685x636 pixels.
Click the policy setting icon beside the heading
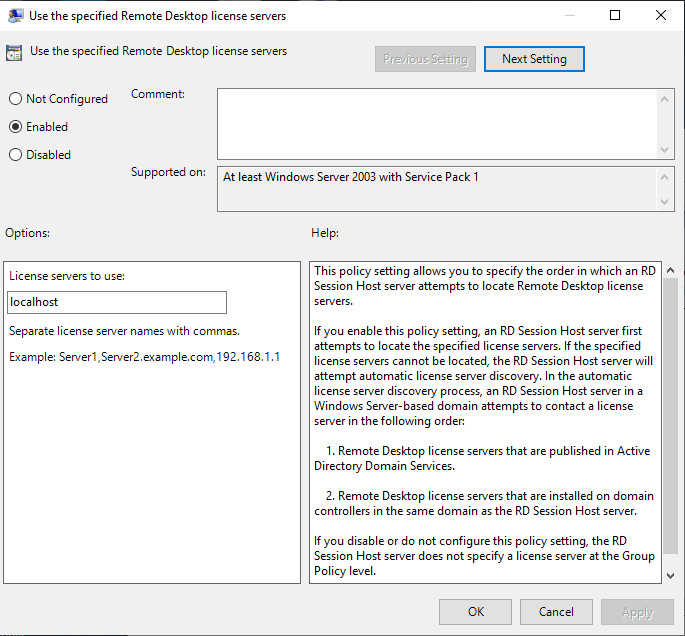tap(14, 53)
